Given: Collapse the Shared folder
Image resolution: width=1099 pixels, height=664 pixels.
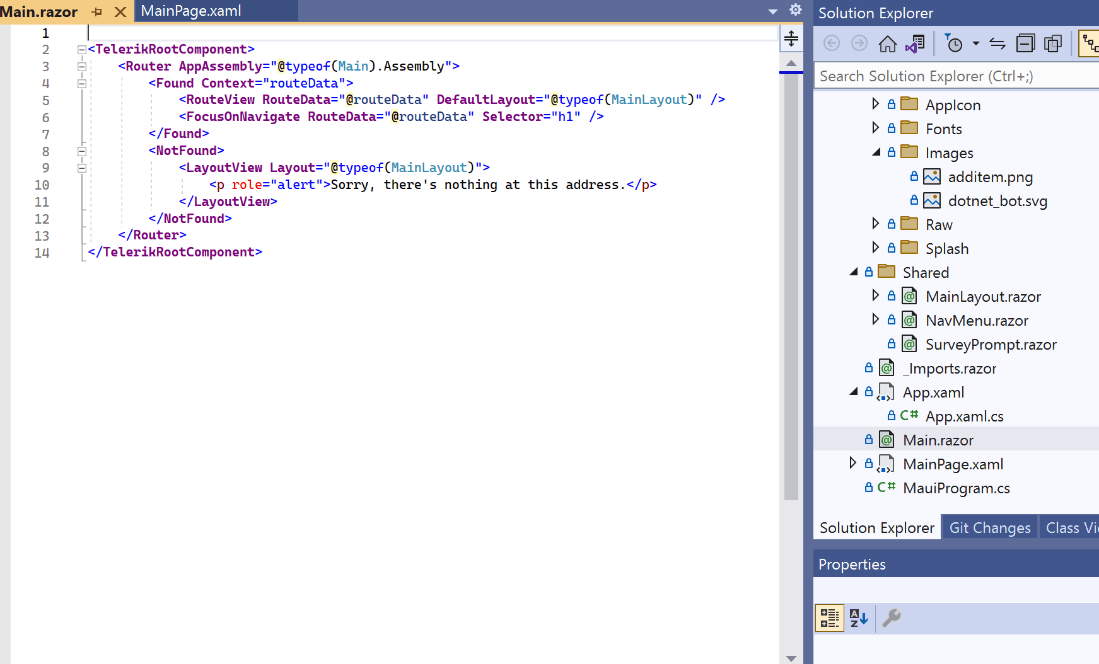Looking at the screenshot, I should click(854, 272).
